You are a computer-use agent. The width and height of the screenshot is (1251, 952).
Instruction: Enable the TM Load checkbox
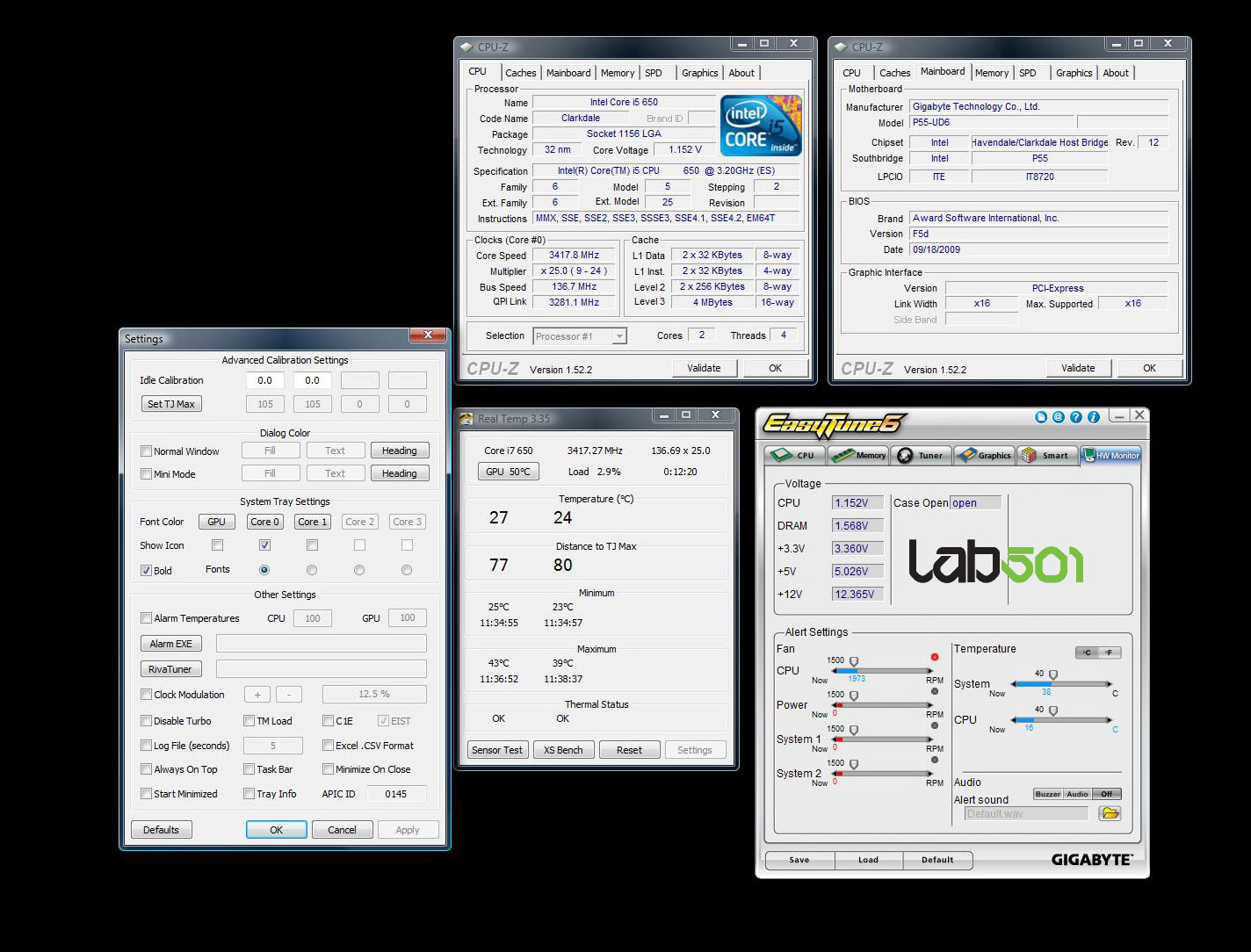coord(249,721)
